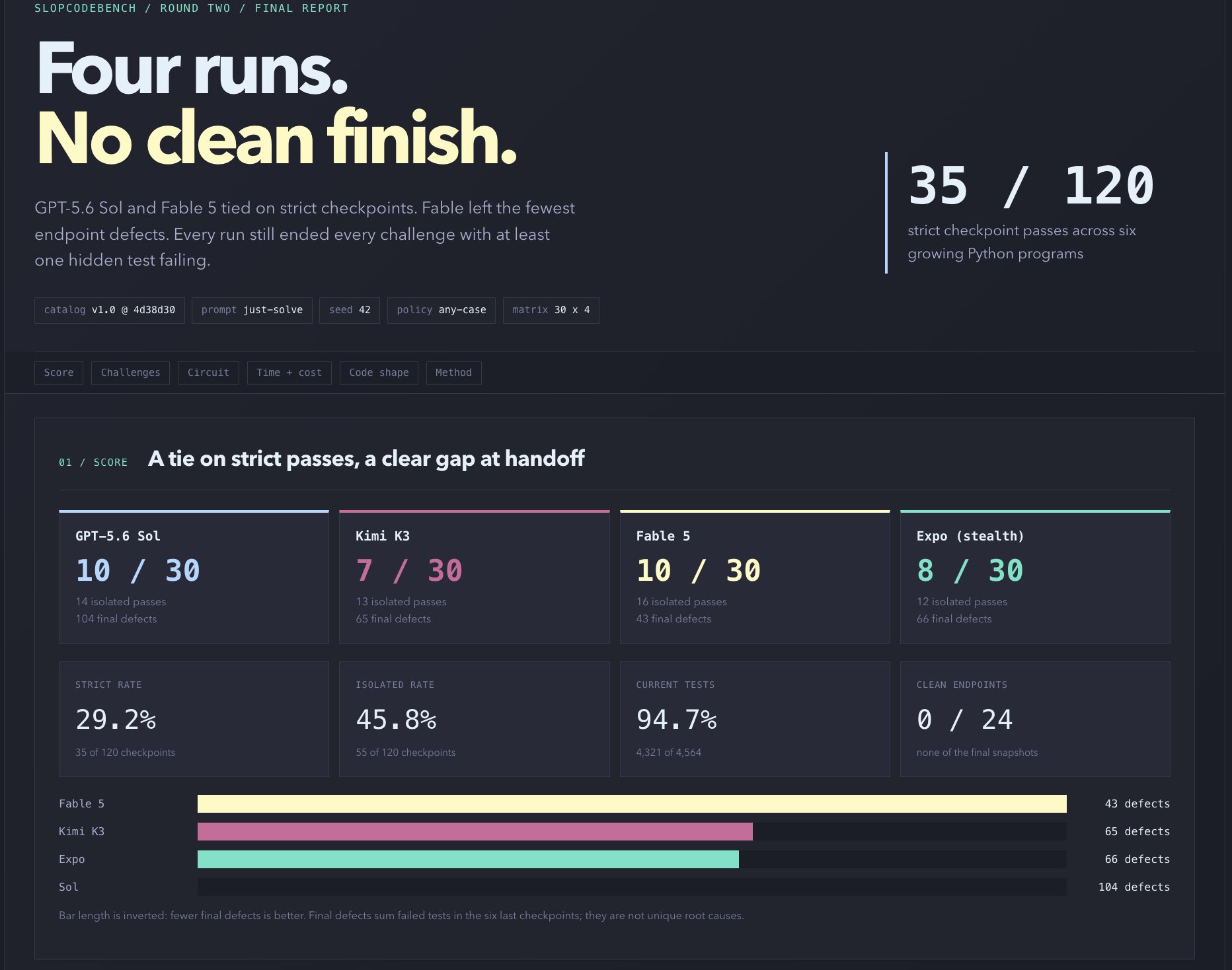This screenshot has height=970, width=1232.
Task: Click "none of the final snapshots" caption
Action: click(977, 753)
